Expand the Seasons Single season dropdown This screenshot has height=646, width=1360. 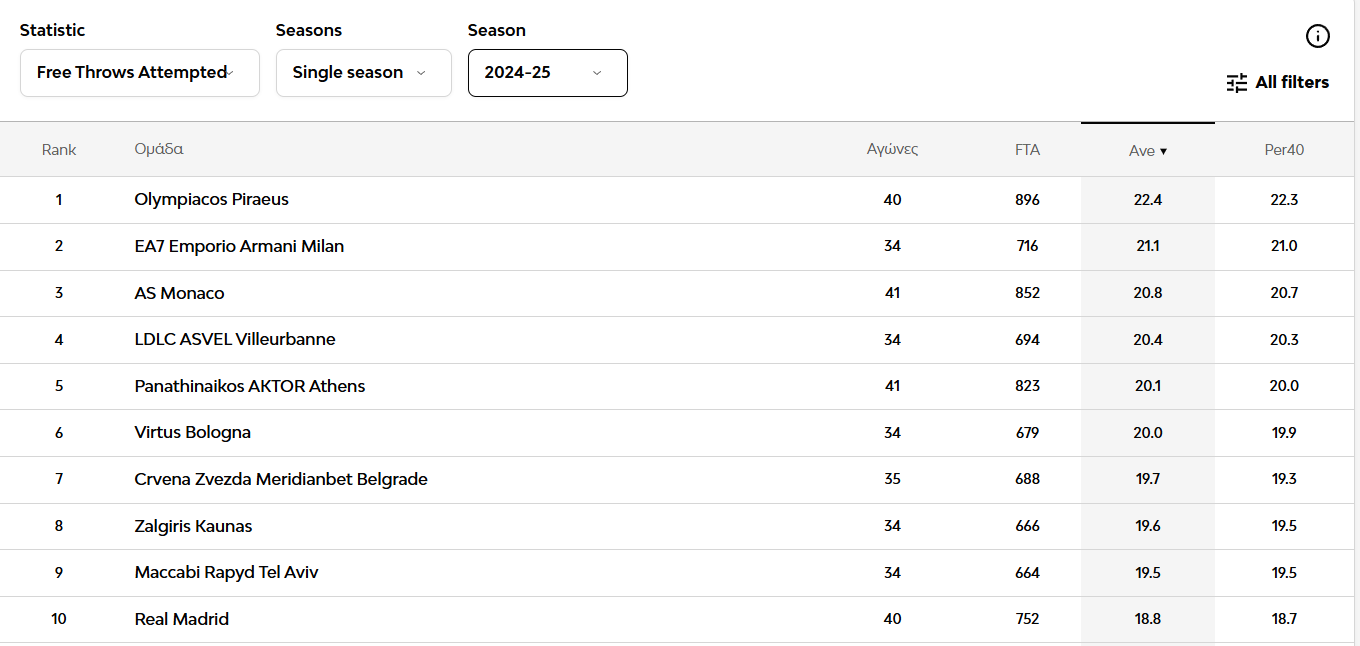363,73
